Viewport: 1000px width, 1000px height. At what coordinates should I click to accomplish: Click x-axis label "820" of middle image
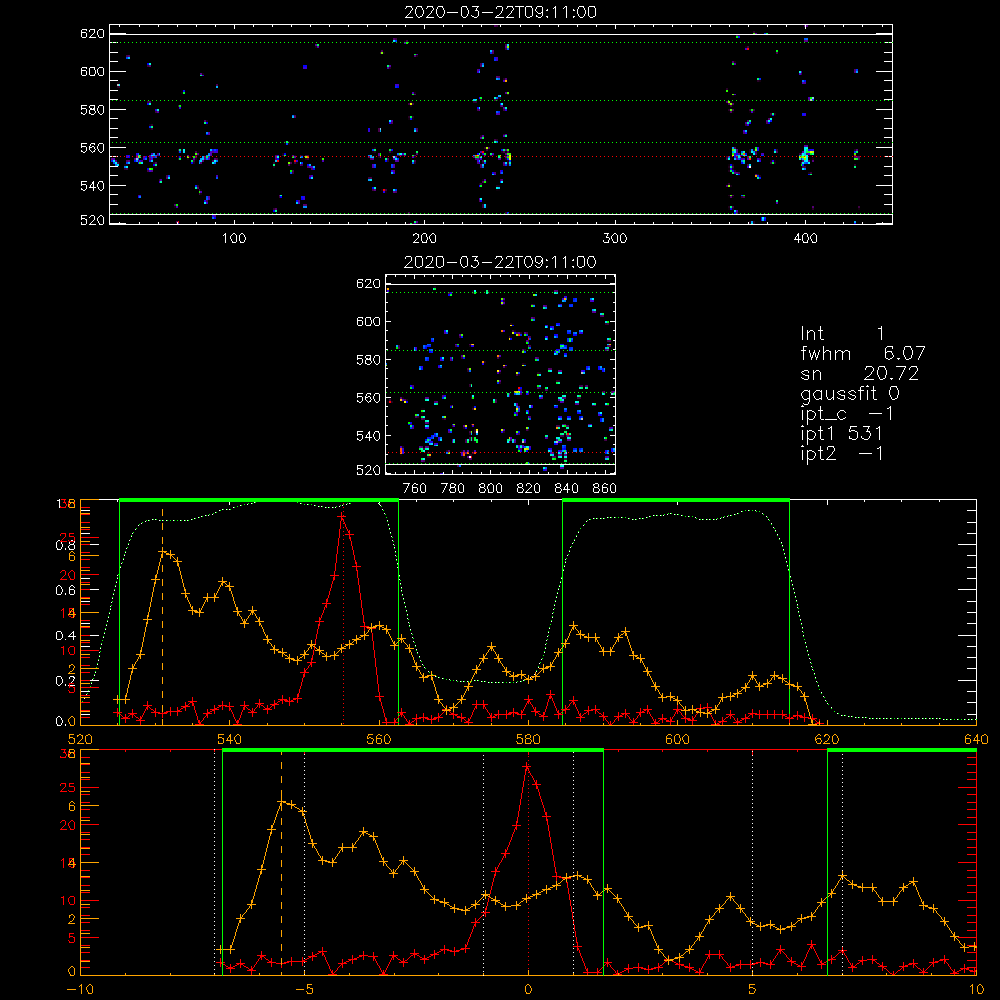(x=529, y=489)
